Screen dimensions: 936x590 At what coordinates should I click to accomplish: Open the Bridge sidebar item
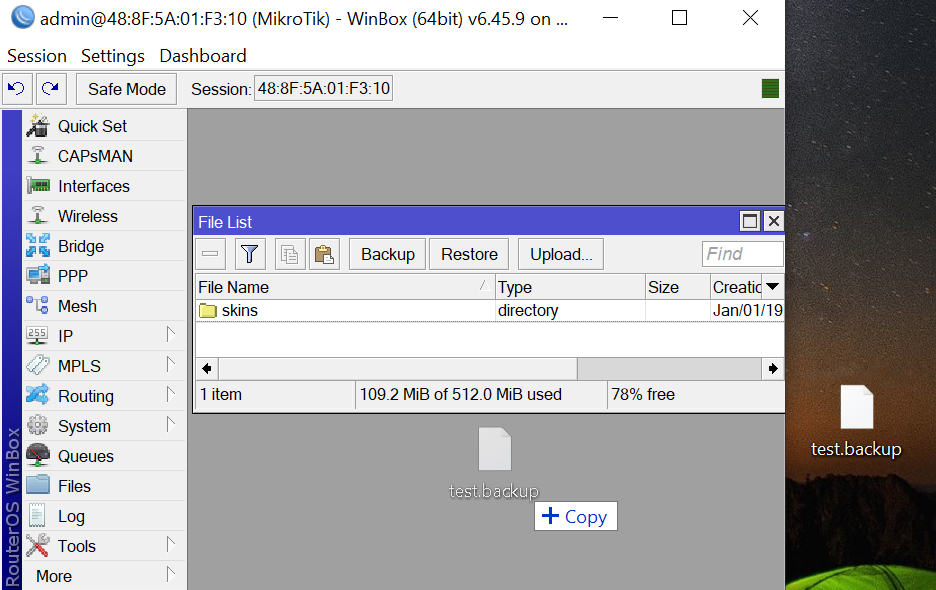104,246
